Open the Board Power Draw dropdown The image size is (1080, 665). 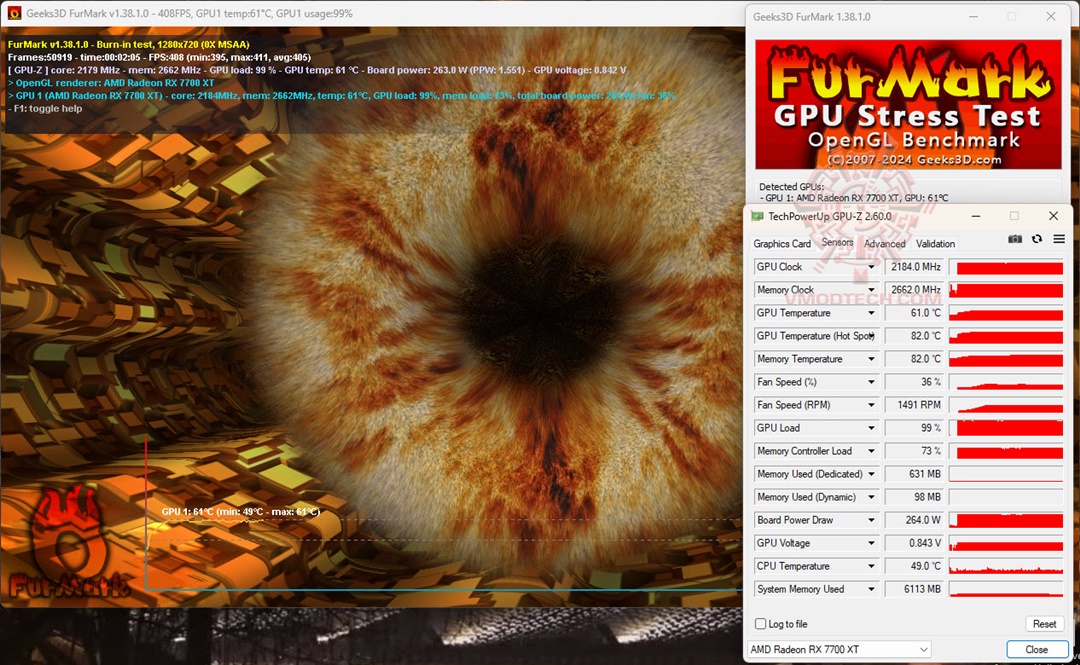coord(871,520)
